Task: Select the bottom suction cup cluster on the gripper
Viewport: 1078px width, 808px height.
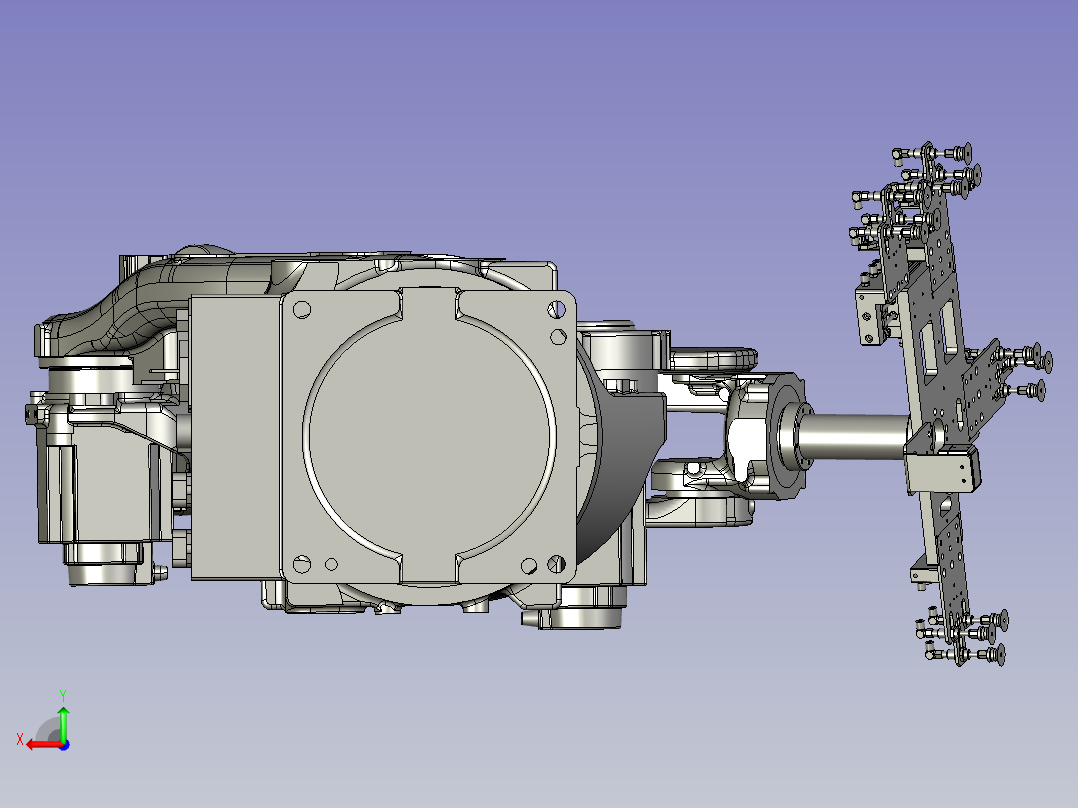Action: point(964,638)
